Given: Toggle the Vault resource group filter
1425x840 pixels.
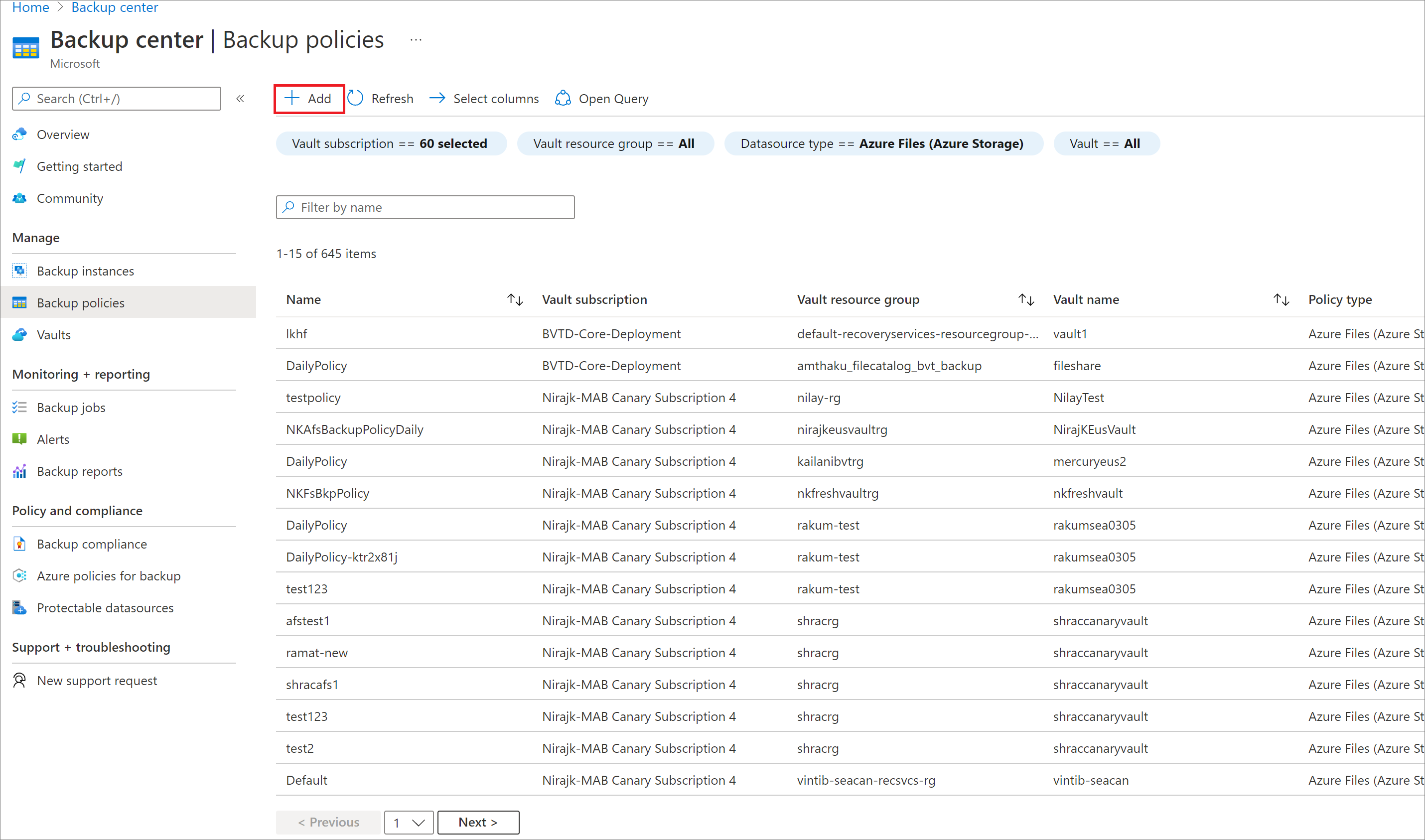Looking at the screenshot, I should point(614,143).
